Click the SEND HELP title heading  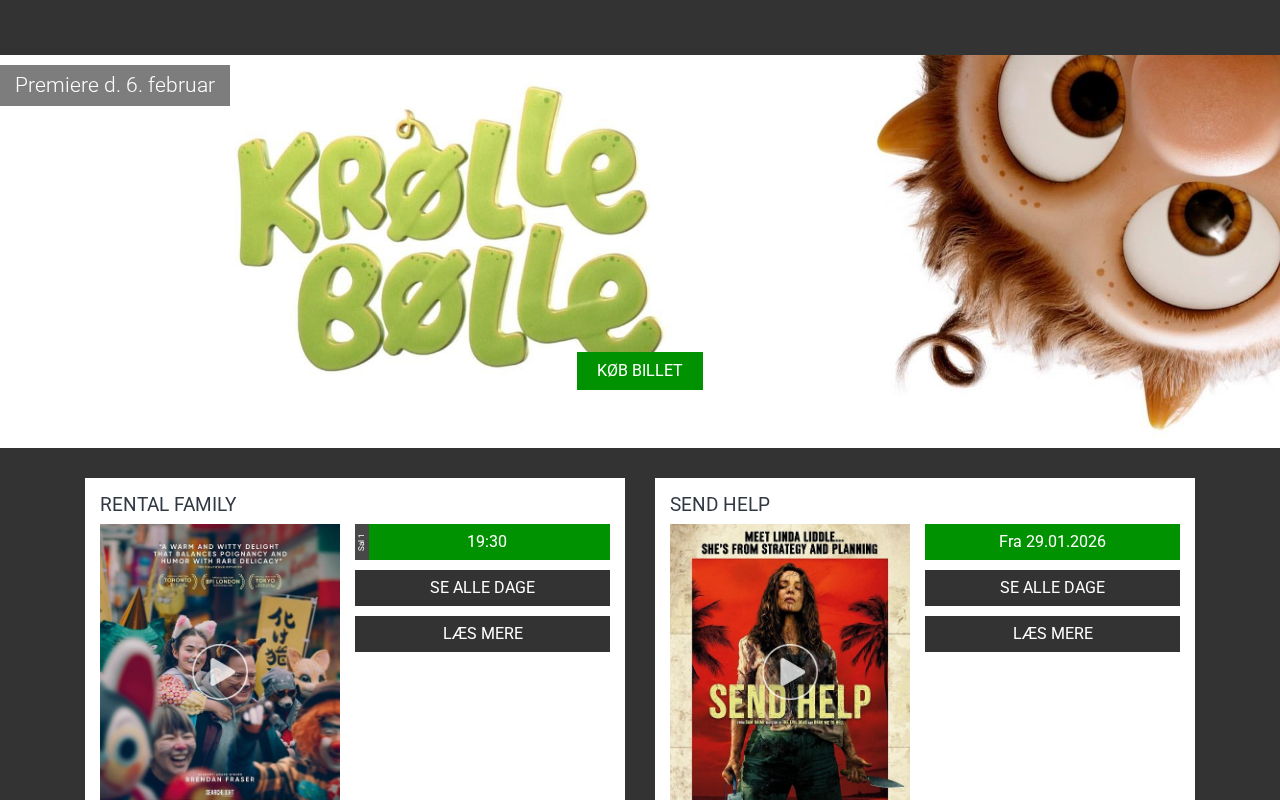720,505
